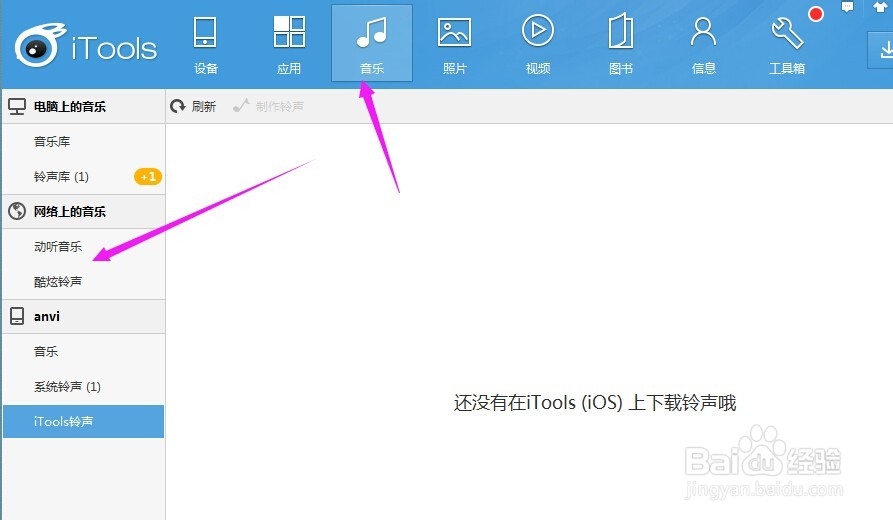
Task: Click the anvi phone device icon
Action: tap(17, 317)
